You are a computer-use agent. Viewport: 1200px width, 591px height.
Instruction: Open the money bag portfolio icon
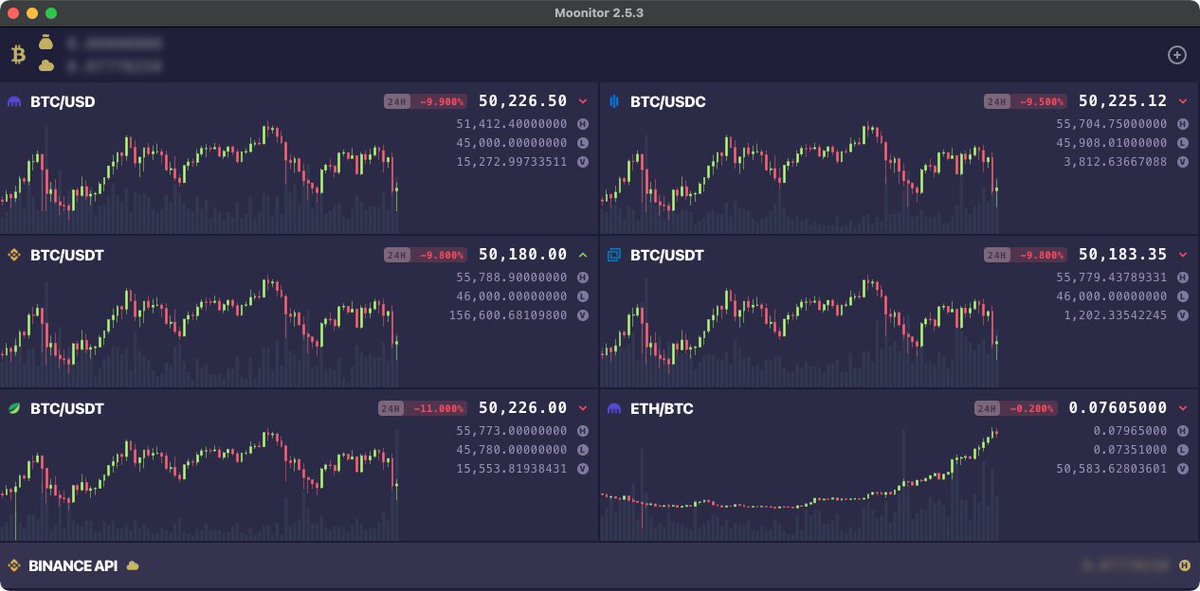(46, 43)
